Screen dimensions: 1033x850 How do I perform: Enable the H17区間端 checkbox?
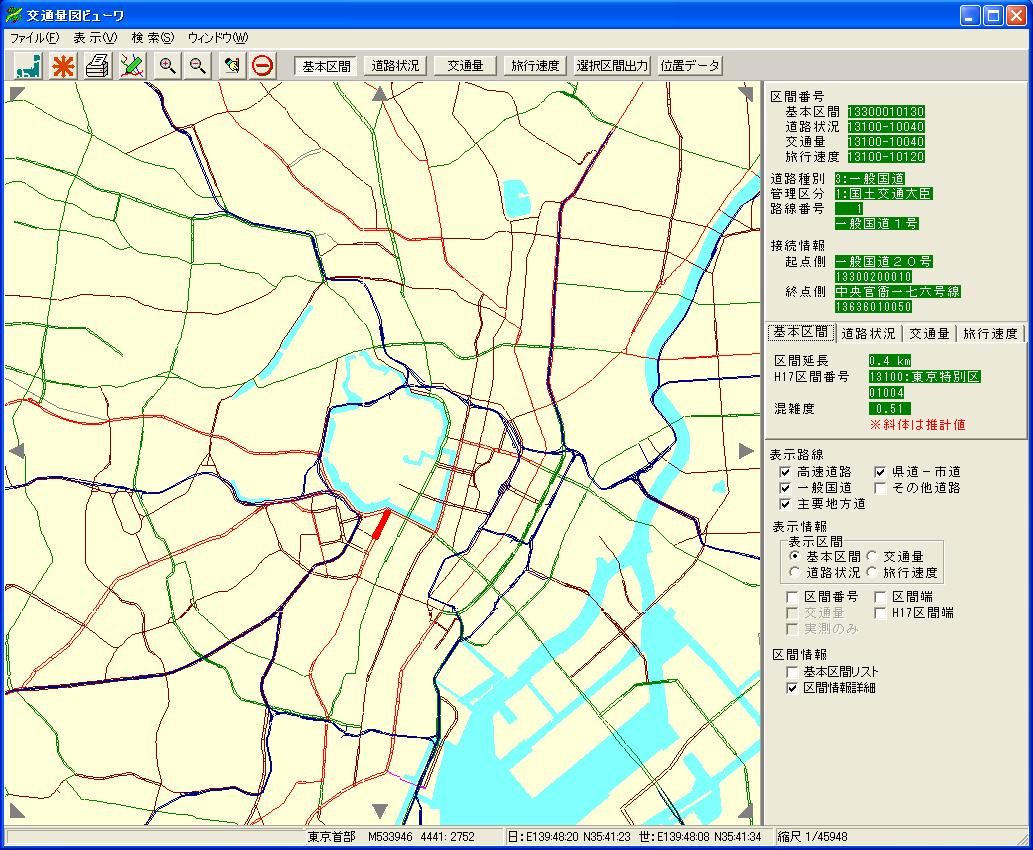pyautogui.click(x=880, y=613)
